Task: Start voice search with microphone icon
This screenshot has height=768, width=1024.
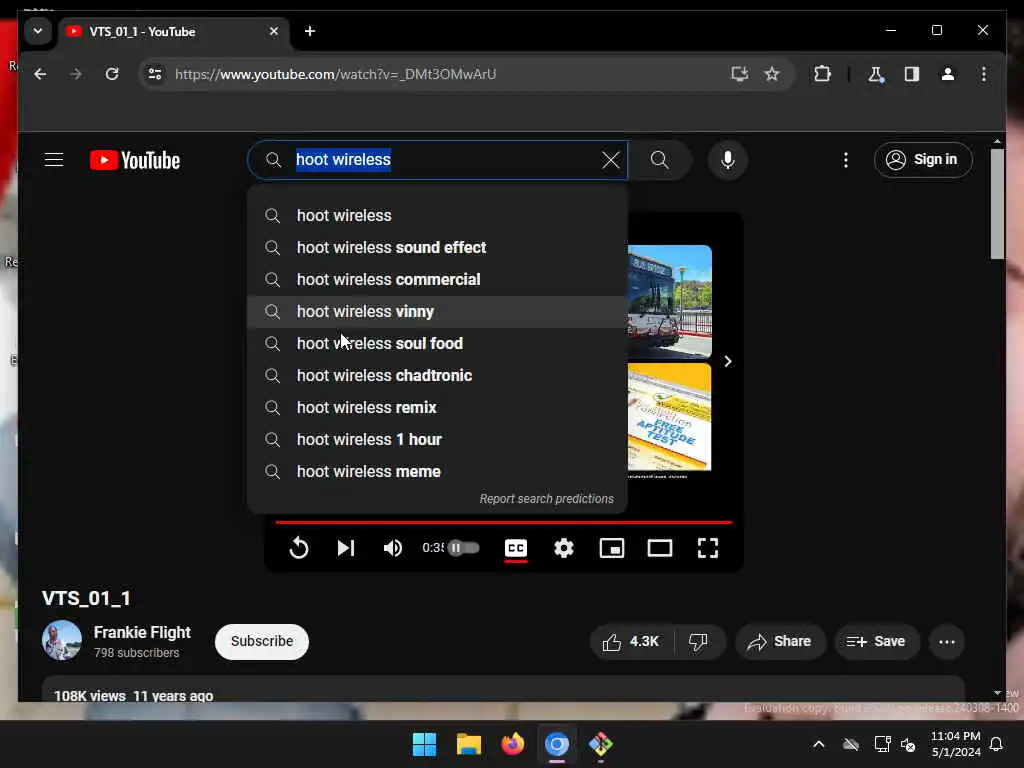Action: (728, 160)
